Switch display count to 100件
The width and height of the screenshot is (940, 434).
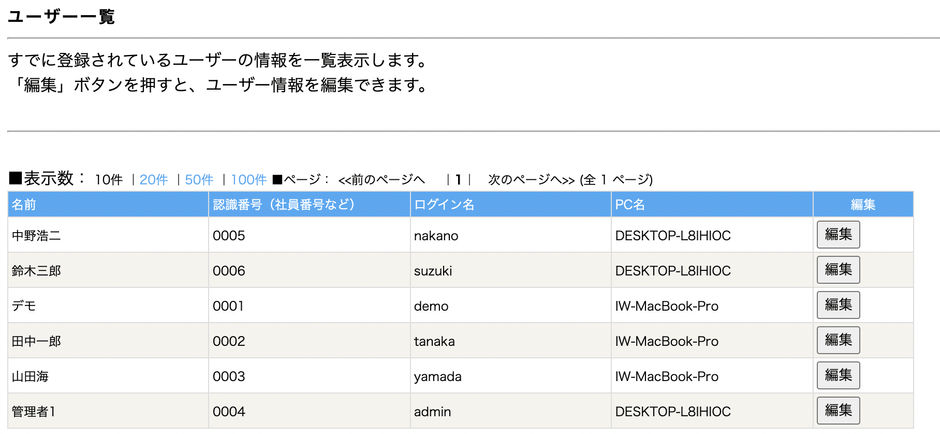coord(248,180)
